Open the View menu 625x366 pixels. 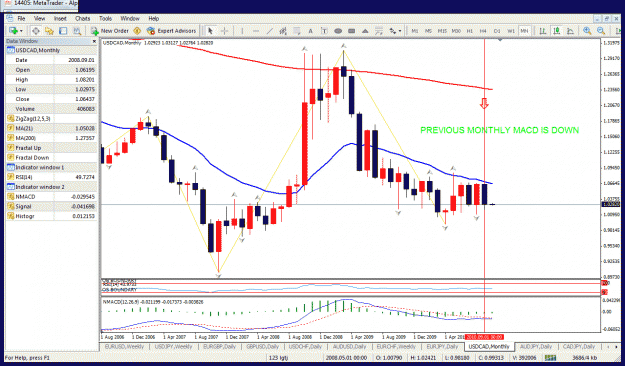39,18
